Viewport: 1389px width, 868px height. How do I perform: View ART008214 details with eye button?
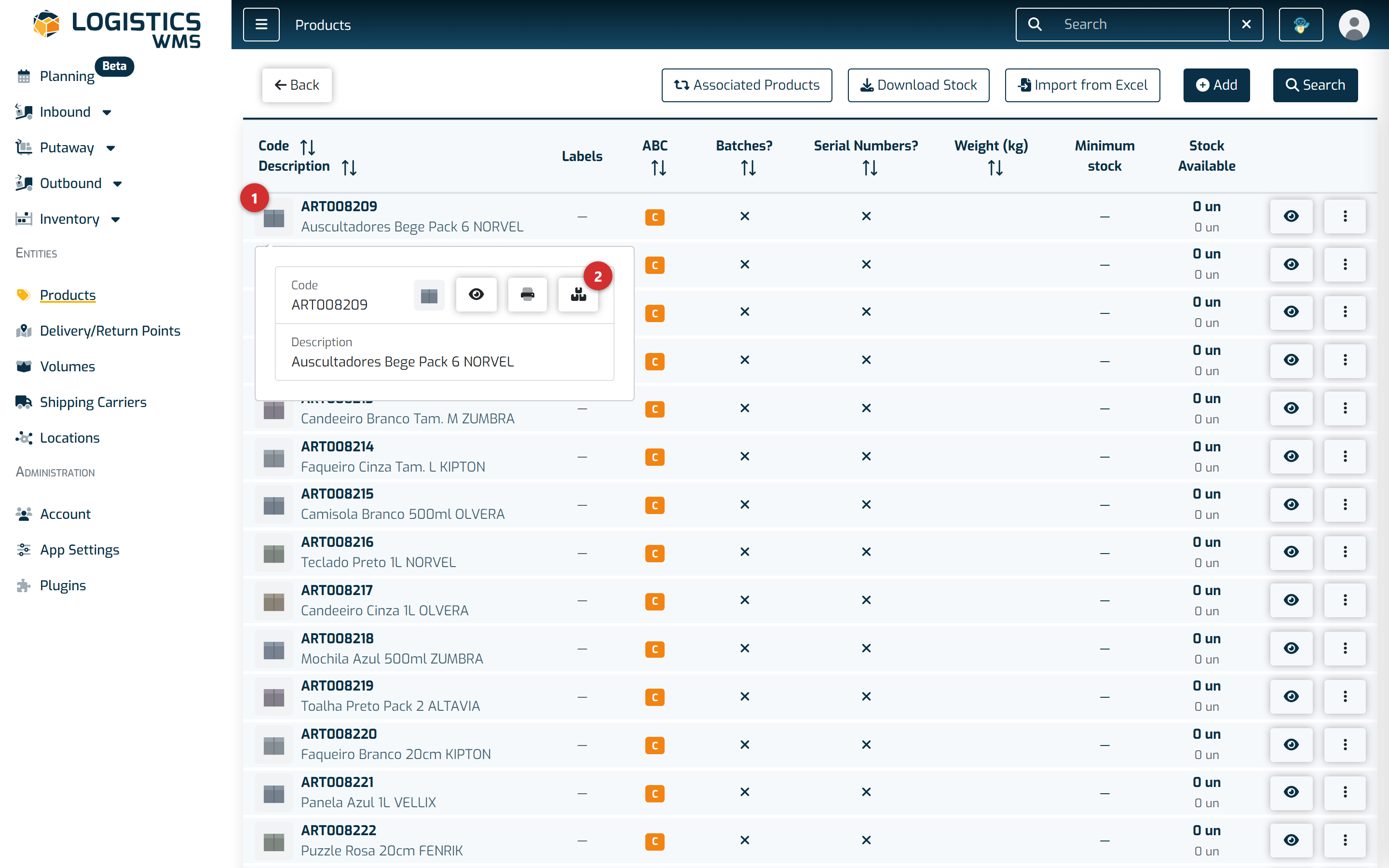pyautogui.click(x=1291, y=456)
